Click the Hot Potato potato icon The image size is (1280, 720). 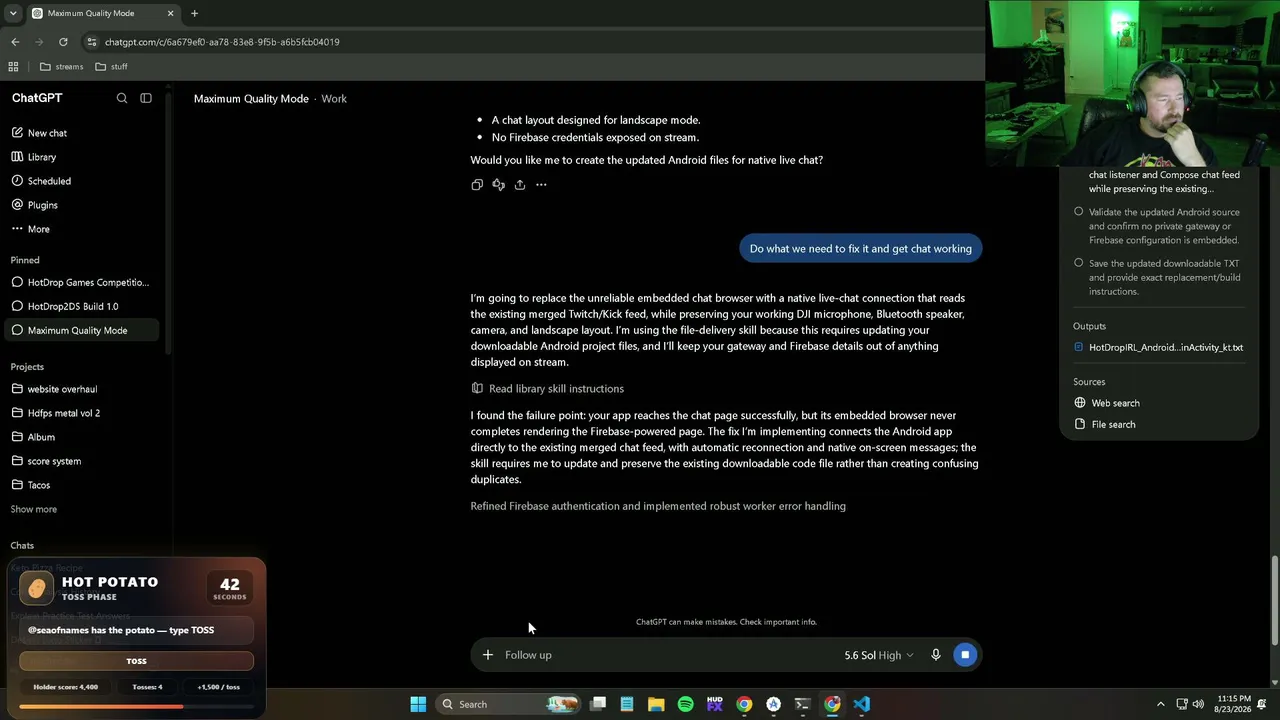36,588
